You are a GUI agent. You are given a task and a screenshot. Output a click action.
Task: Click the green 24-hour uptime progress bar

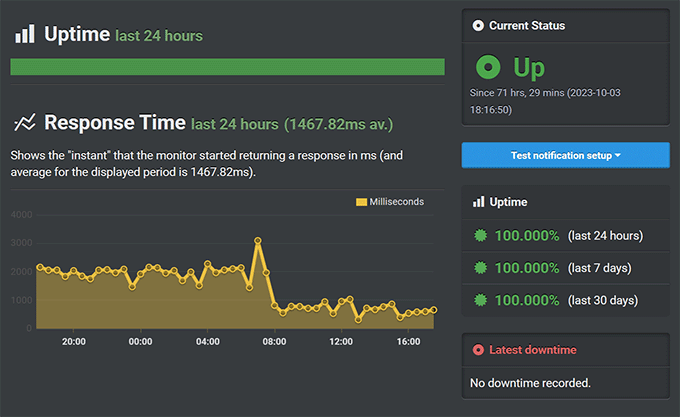pos(227,67)
